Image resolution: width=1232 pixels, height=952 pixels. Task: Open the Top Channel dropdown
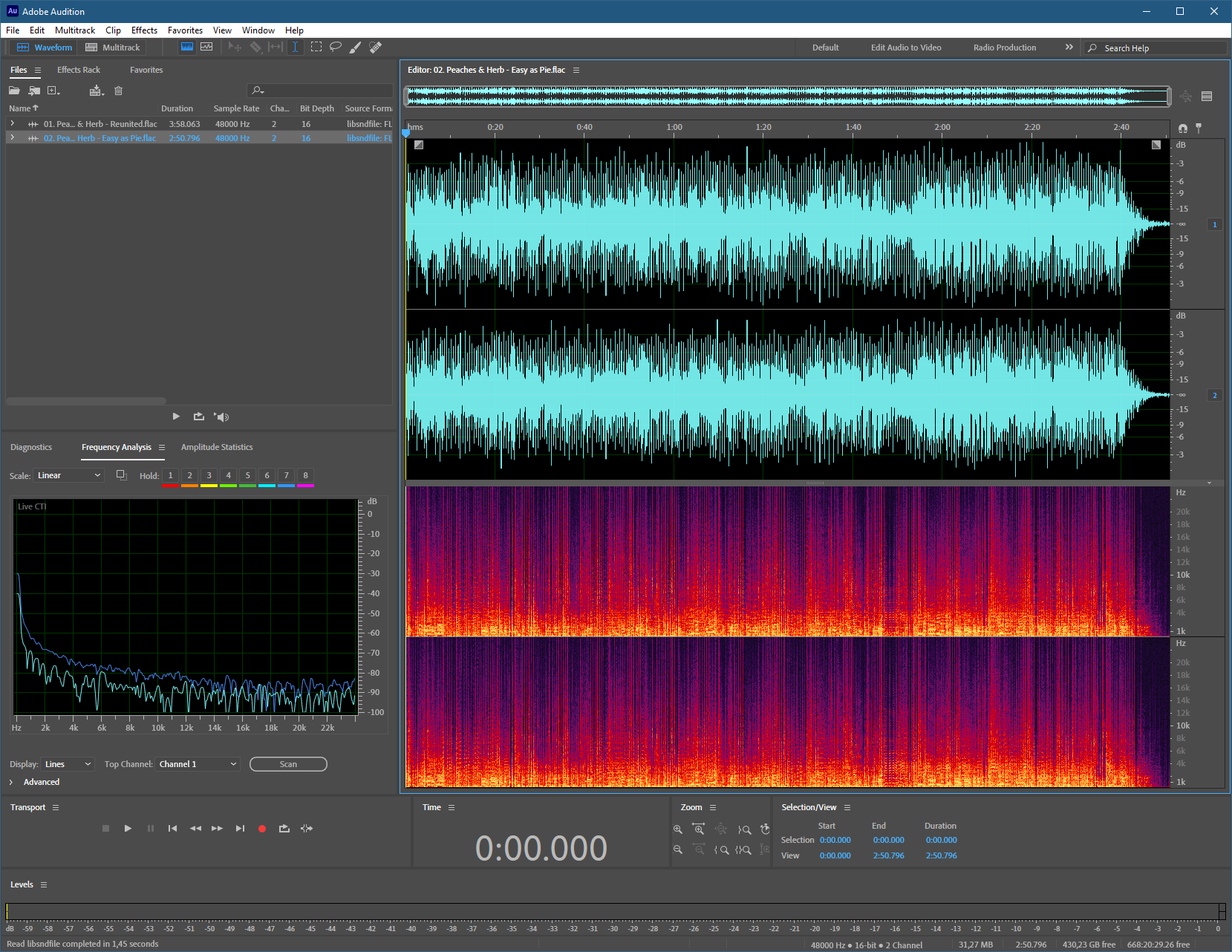tap(198, 764)
